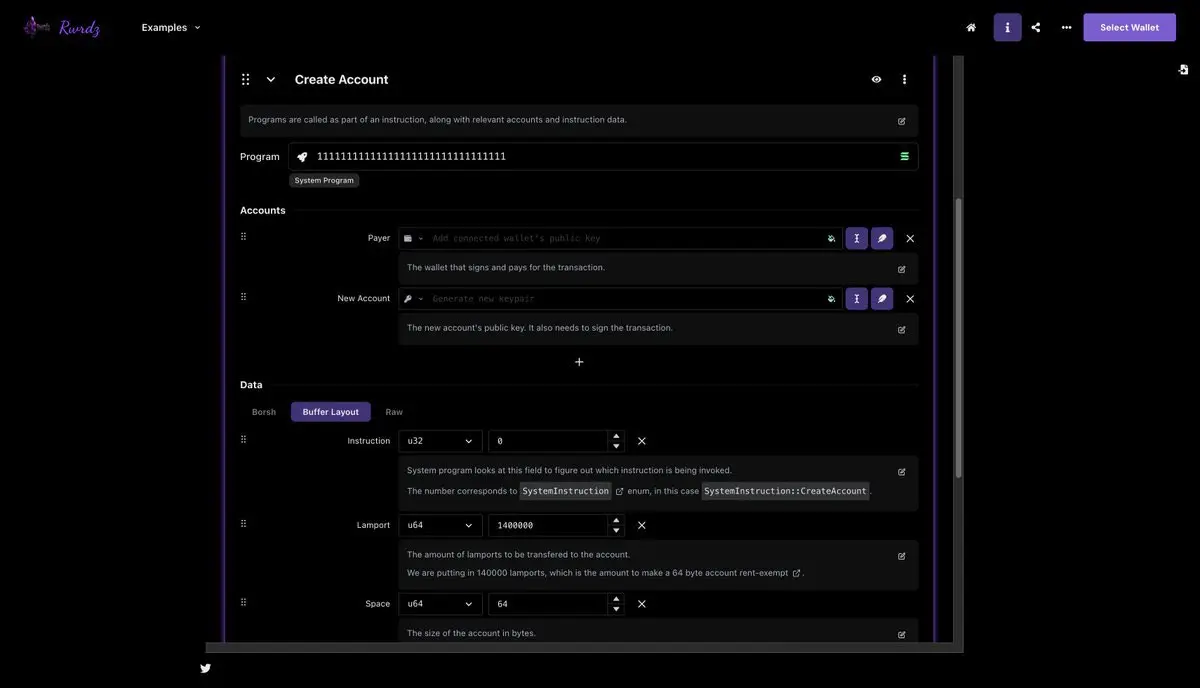
Task: Edit the Lamport description note
Action: tap(901, 556)
